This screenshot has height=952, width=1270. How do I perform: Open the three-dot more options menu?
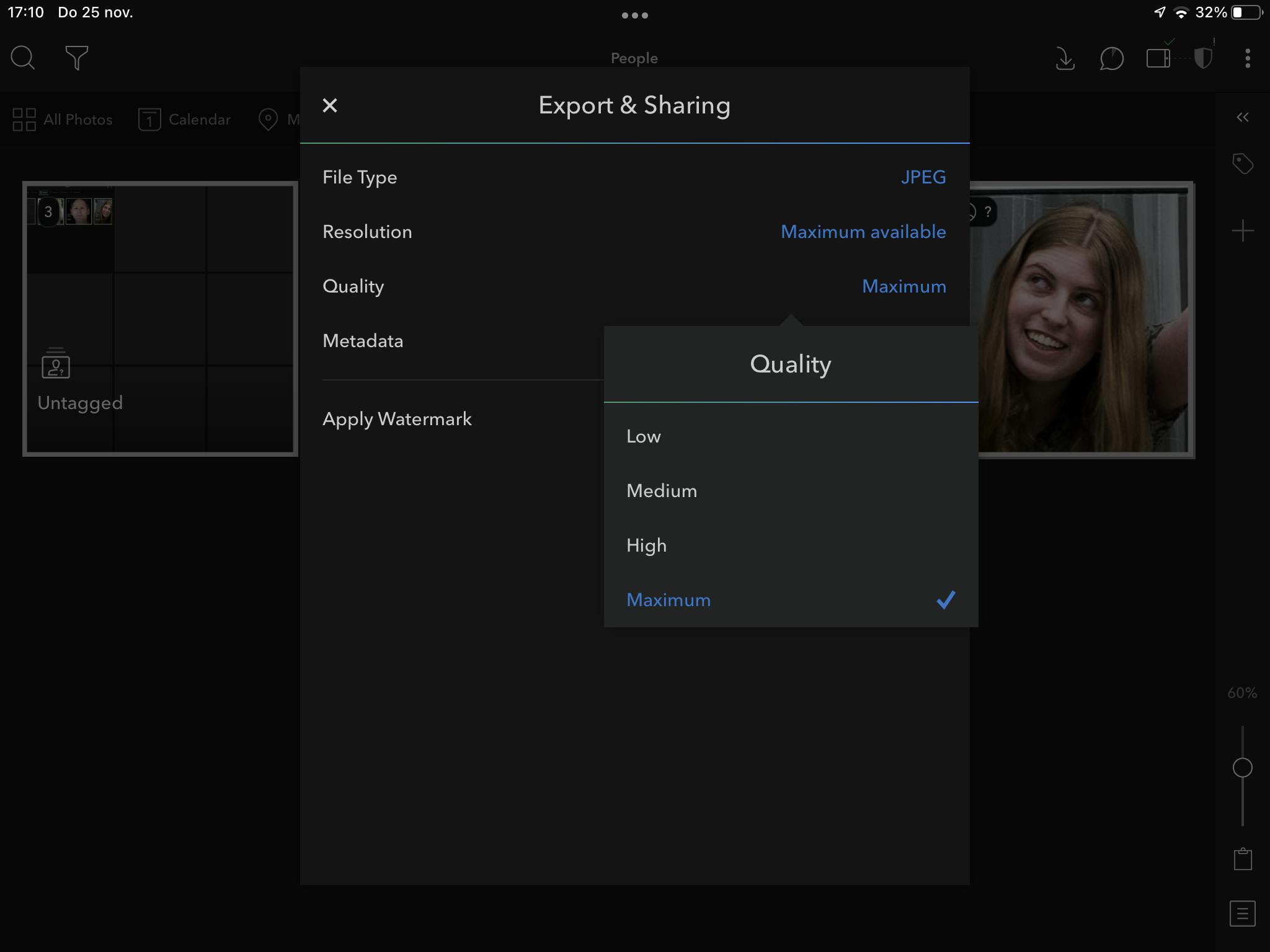pos(1247,59)
